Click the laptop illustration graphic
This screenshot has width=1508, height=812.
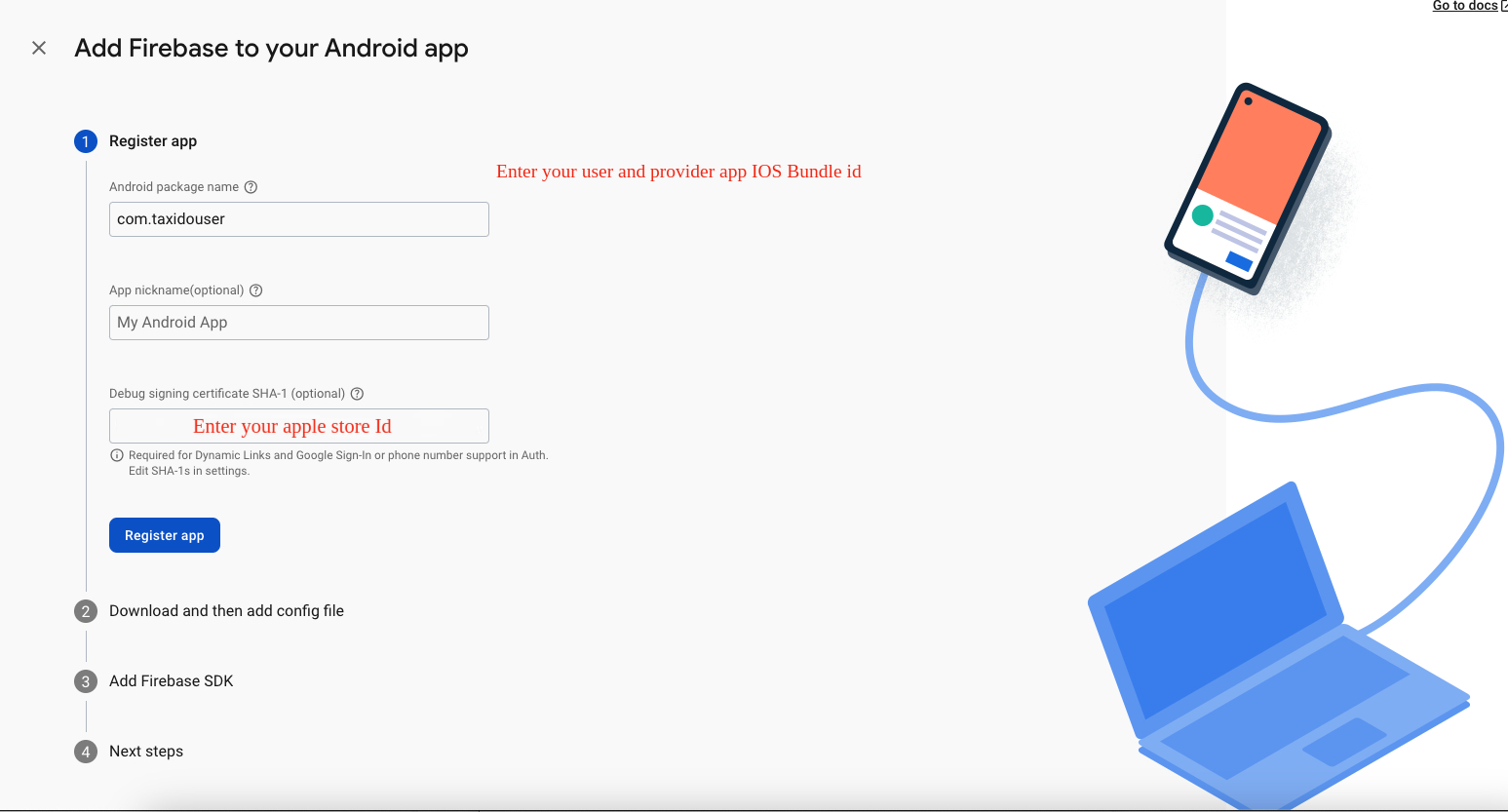tap(1267, 643)
